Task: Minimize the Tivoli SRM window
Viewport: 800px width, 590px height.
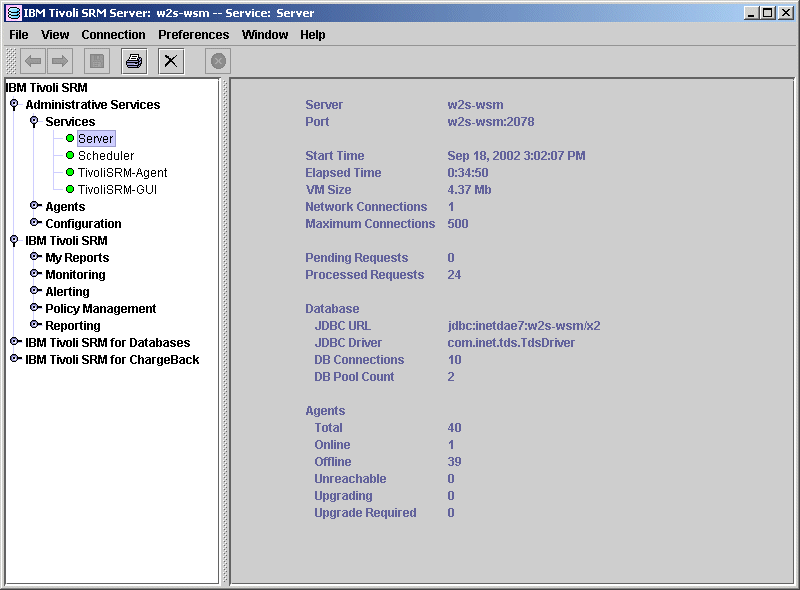Action: click(x=751, y=13)
